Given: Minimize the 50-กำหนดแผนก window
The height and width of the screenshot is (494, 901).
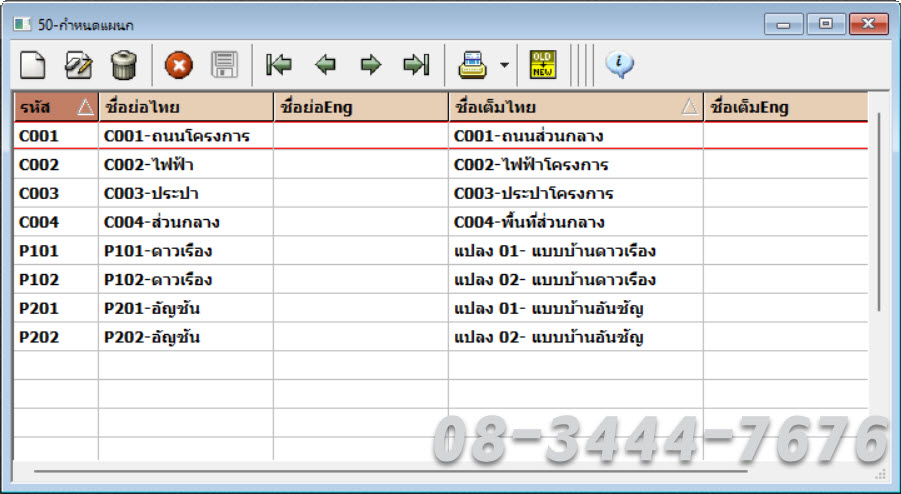Looking at the screenshot, I should click(x=783, y=24).
